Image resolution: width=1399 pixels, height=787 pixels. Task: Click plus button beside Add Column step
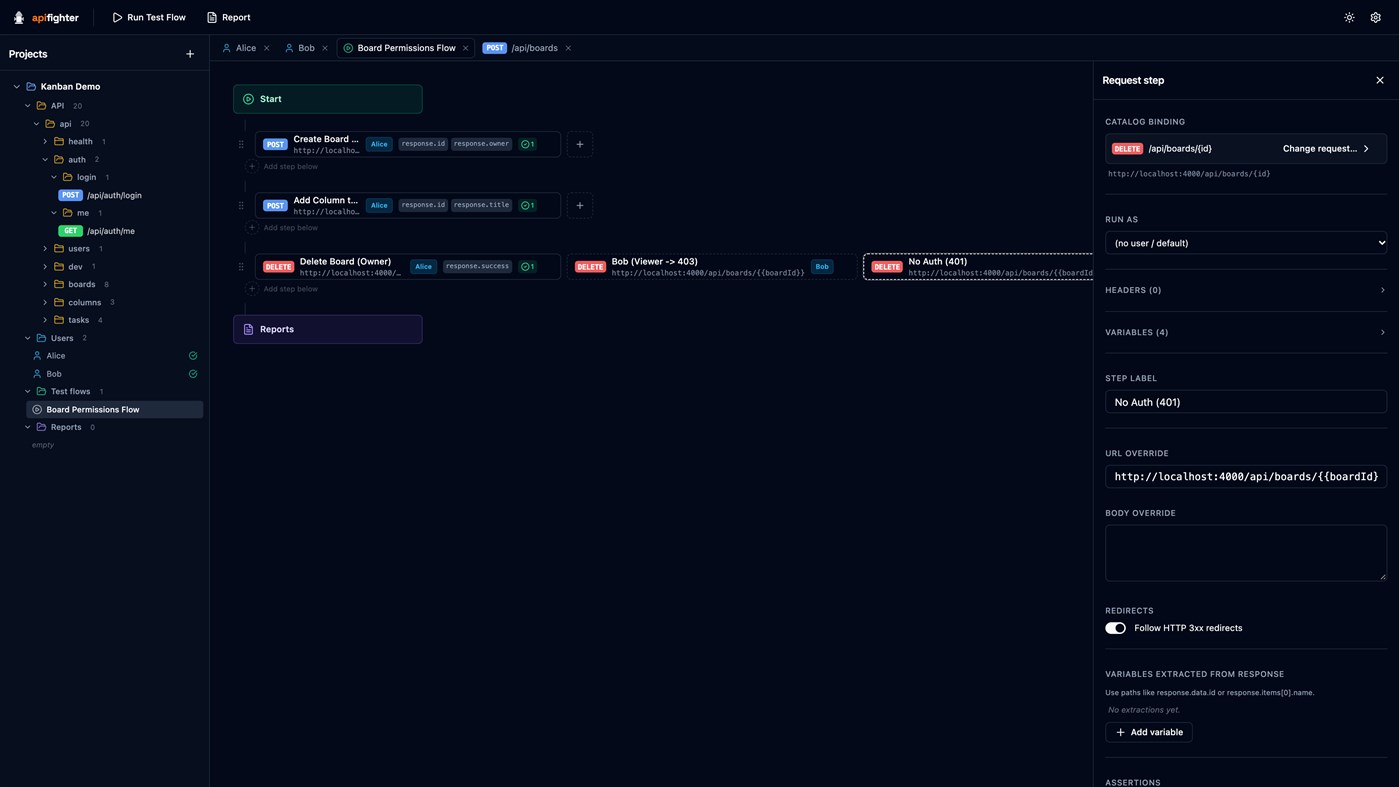click(x=580, y=205)
